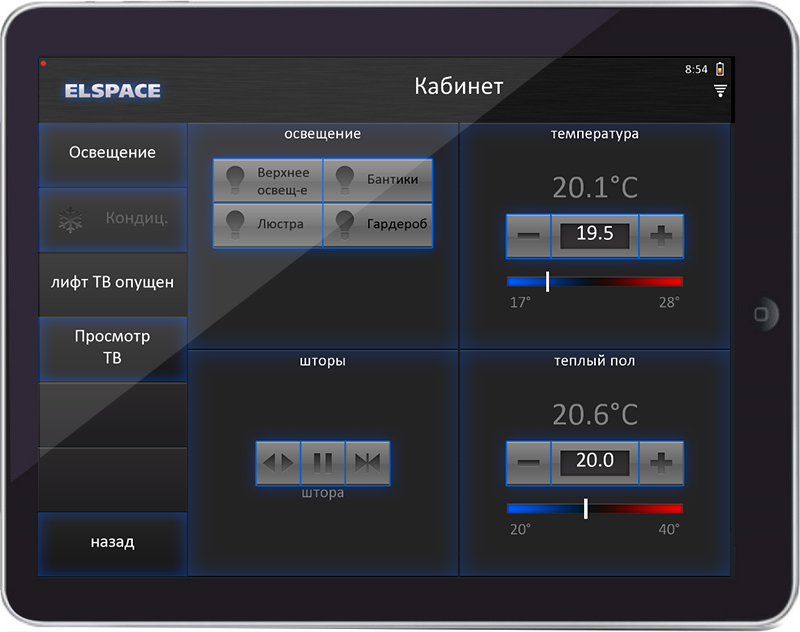This screenshot has width=800, height=632.
Task: Activate the Просмотр ТВ scene
Action: [112, 347]
